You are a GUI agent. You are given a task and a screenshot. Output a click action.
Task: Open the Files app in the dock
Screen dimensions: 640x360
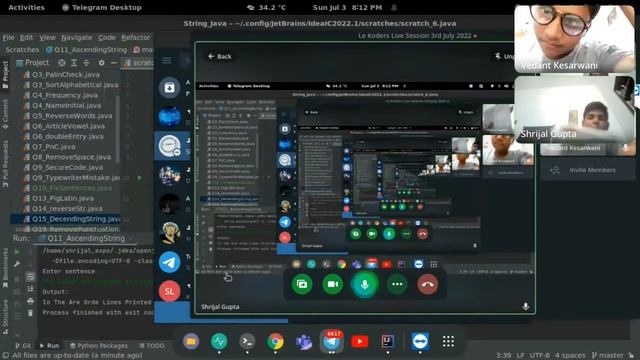point(191,341)
